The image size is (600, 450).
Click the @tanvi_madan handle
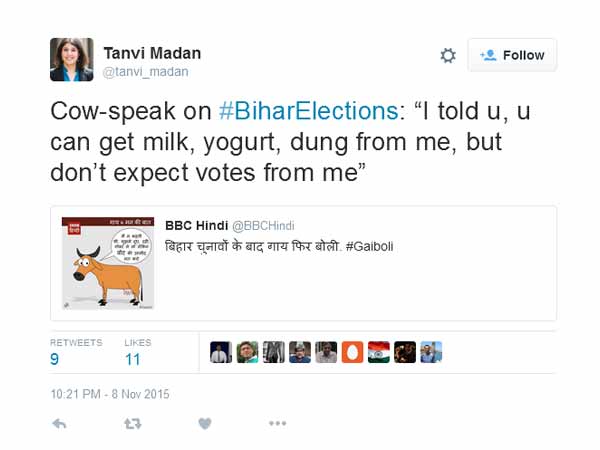click(x=148, y=72)
